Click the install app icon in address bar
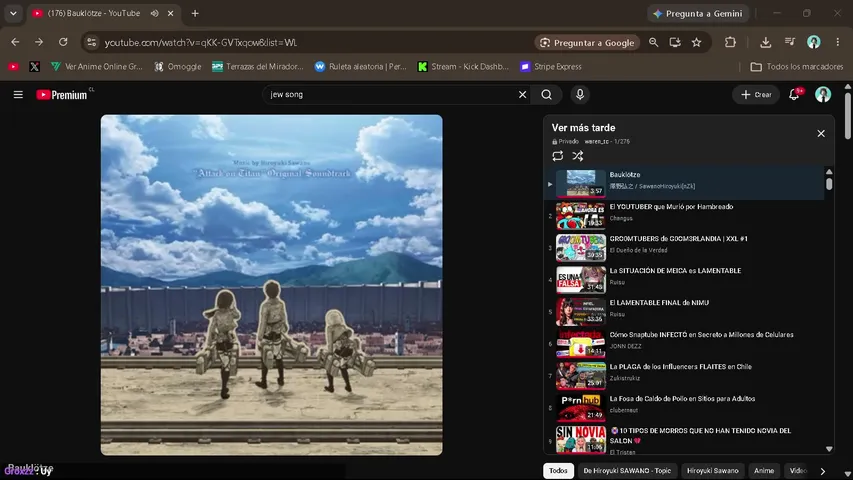This screenshot has width=853, height=480. click(x=675, y=42)
